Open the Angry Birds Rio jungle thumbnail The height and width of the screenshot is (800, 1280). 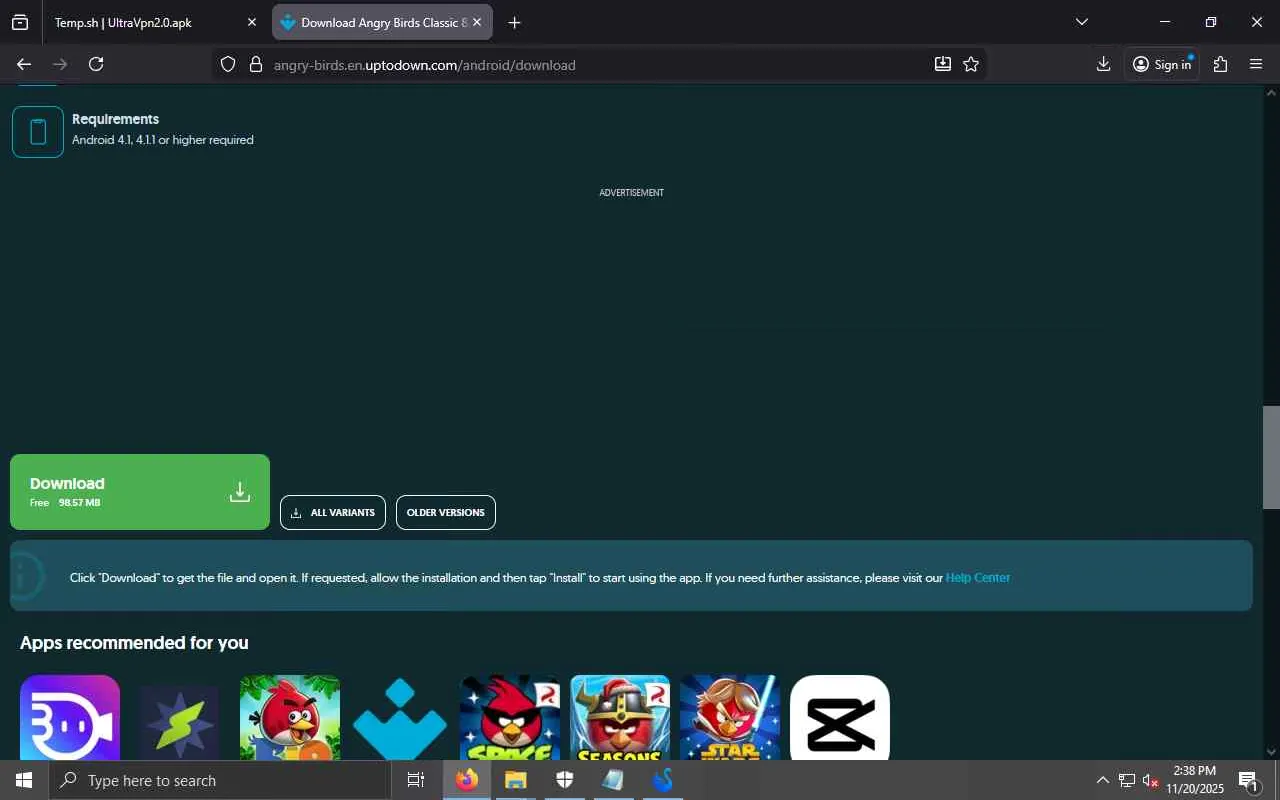[290, 717]
